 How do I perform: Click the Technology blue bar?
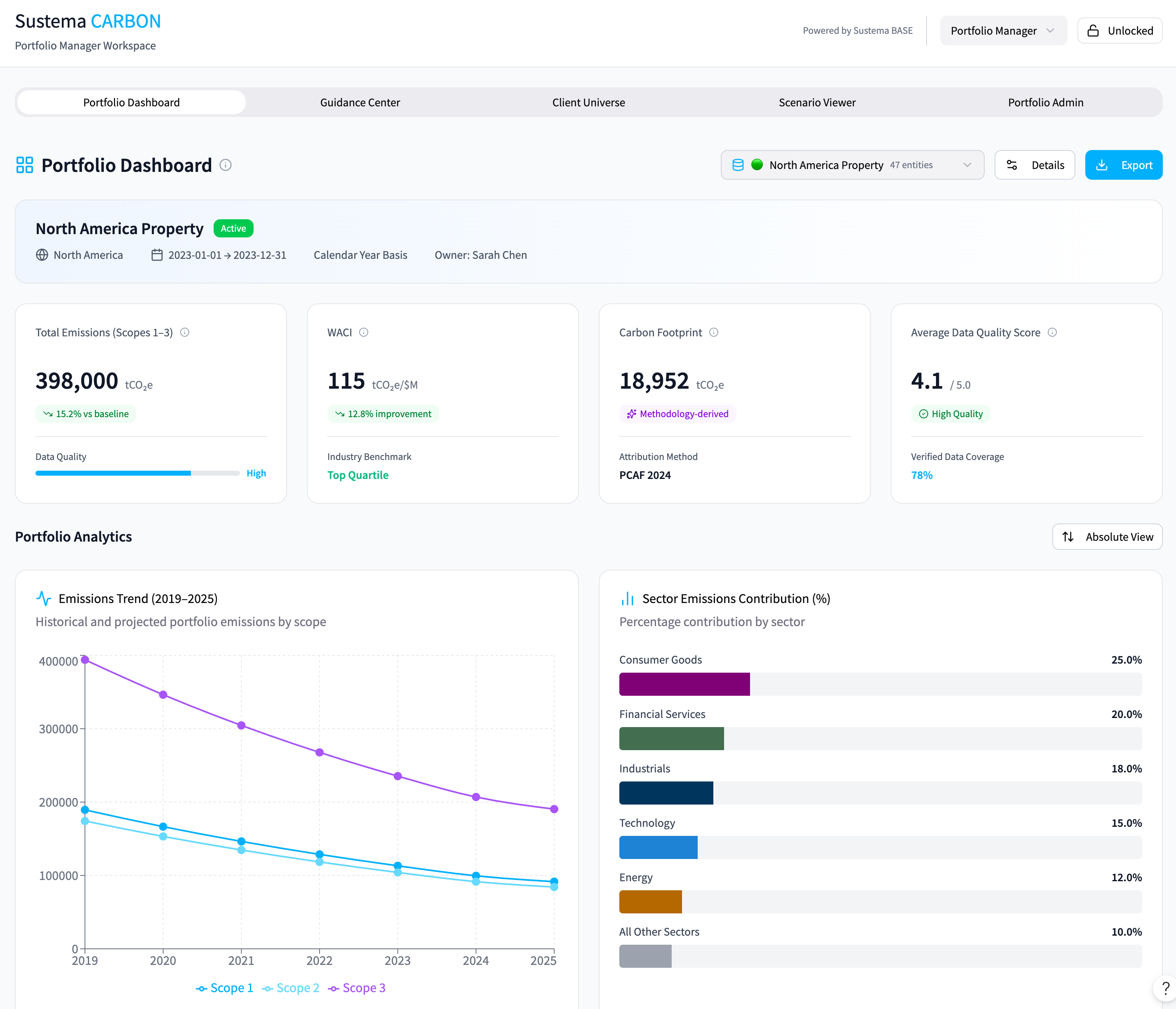point(659,848)
